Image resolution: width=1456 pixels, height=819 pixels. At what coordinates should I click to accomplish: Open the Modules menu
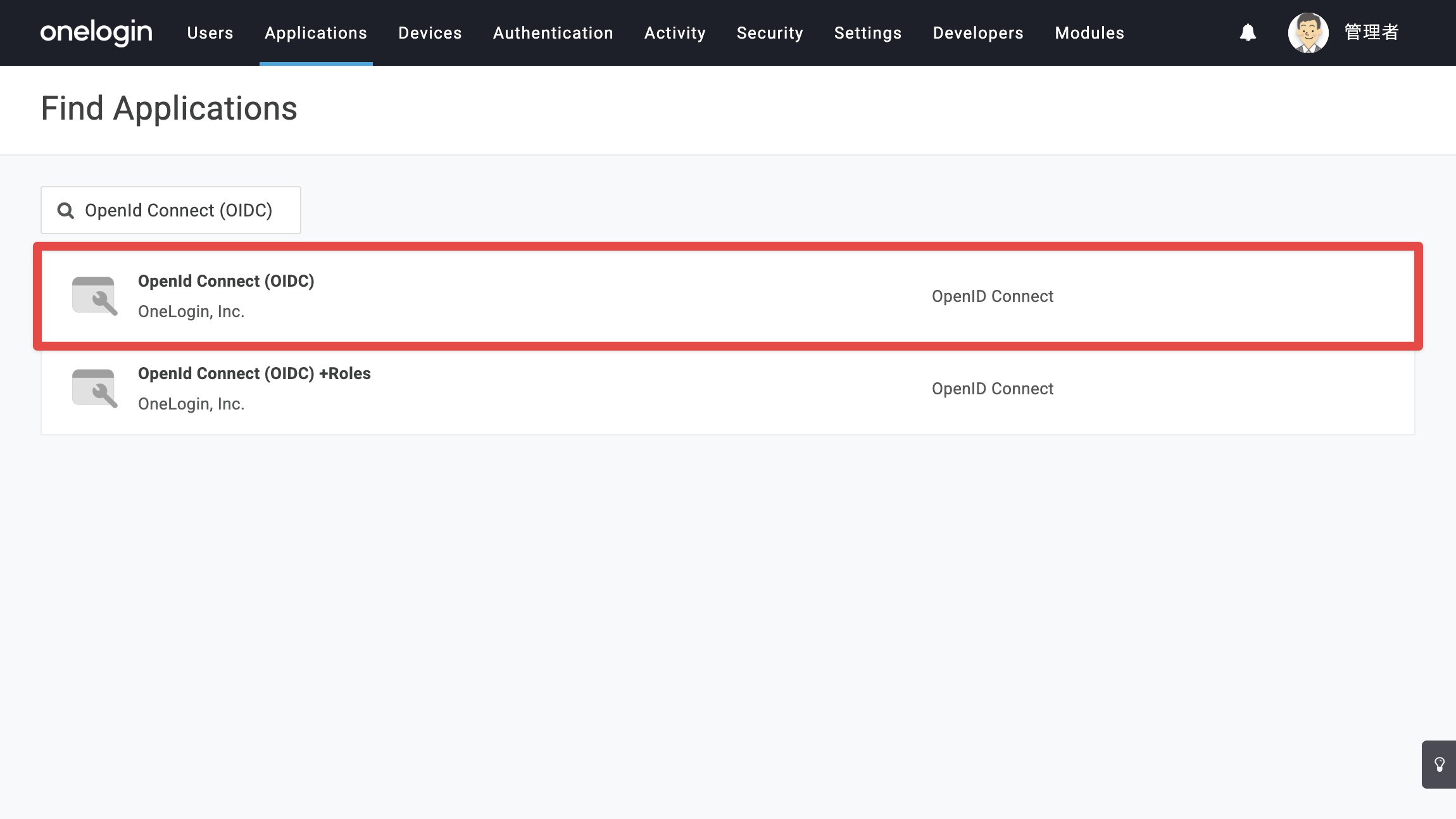pyautogui.click(x=1089, y=33)
